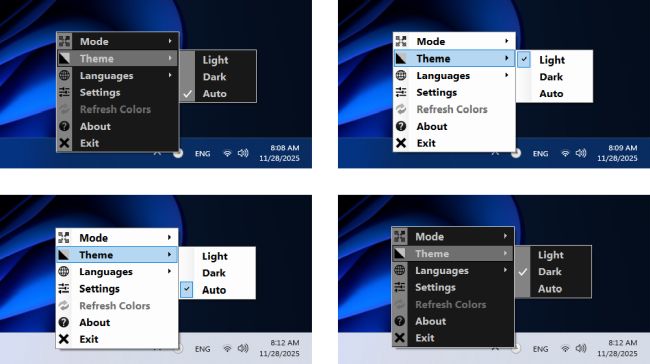Click Settings icon in dark menu with Dark checked
Viewport: 650px width, 364px height.
[x=400, y=287]
